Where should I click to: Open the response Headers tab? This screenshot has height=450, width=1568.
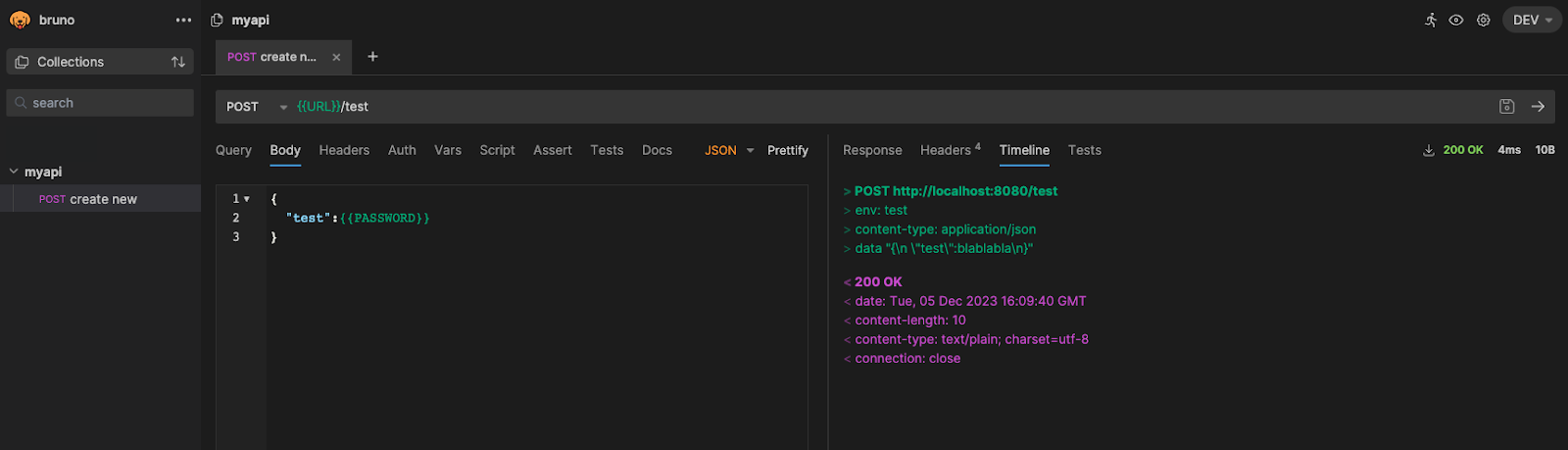point(950,150)
